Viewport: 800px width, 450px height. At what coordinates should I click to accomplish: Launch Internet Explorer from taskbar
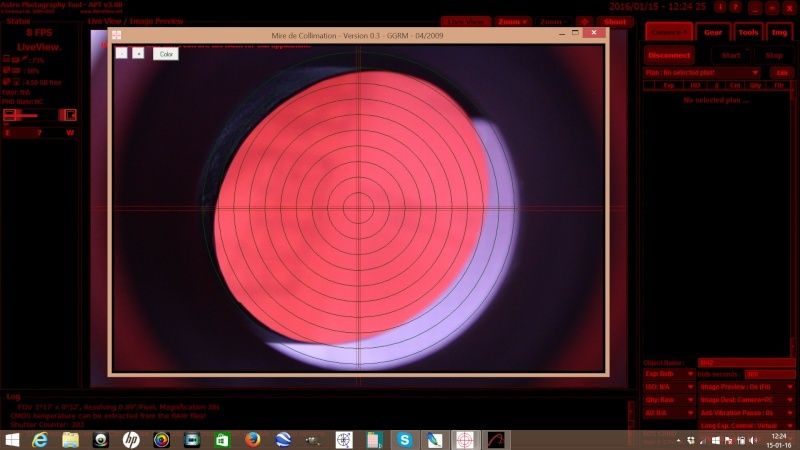(40, 440)
